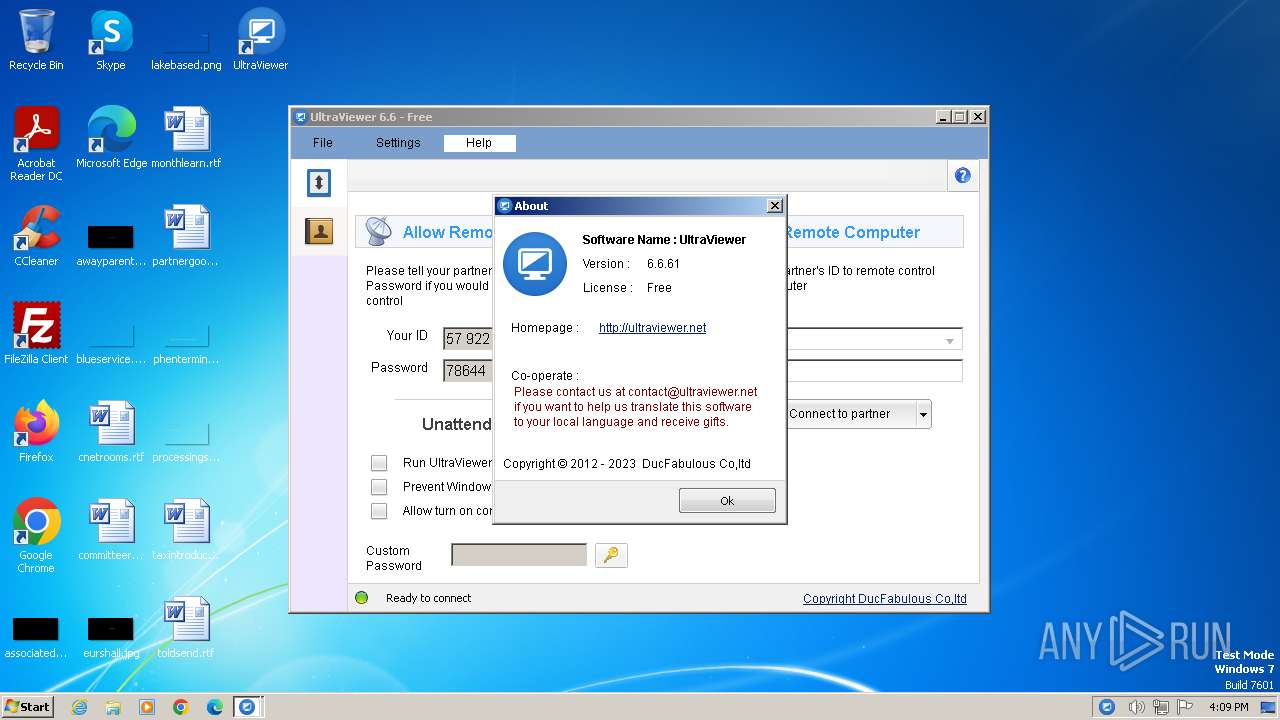Tick the Prevent Windows checkbox
The width and height of the screenshot is (1280, 720).
pos(379,487)
